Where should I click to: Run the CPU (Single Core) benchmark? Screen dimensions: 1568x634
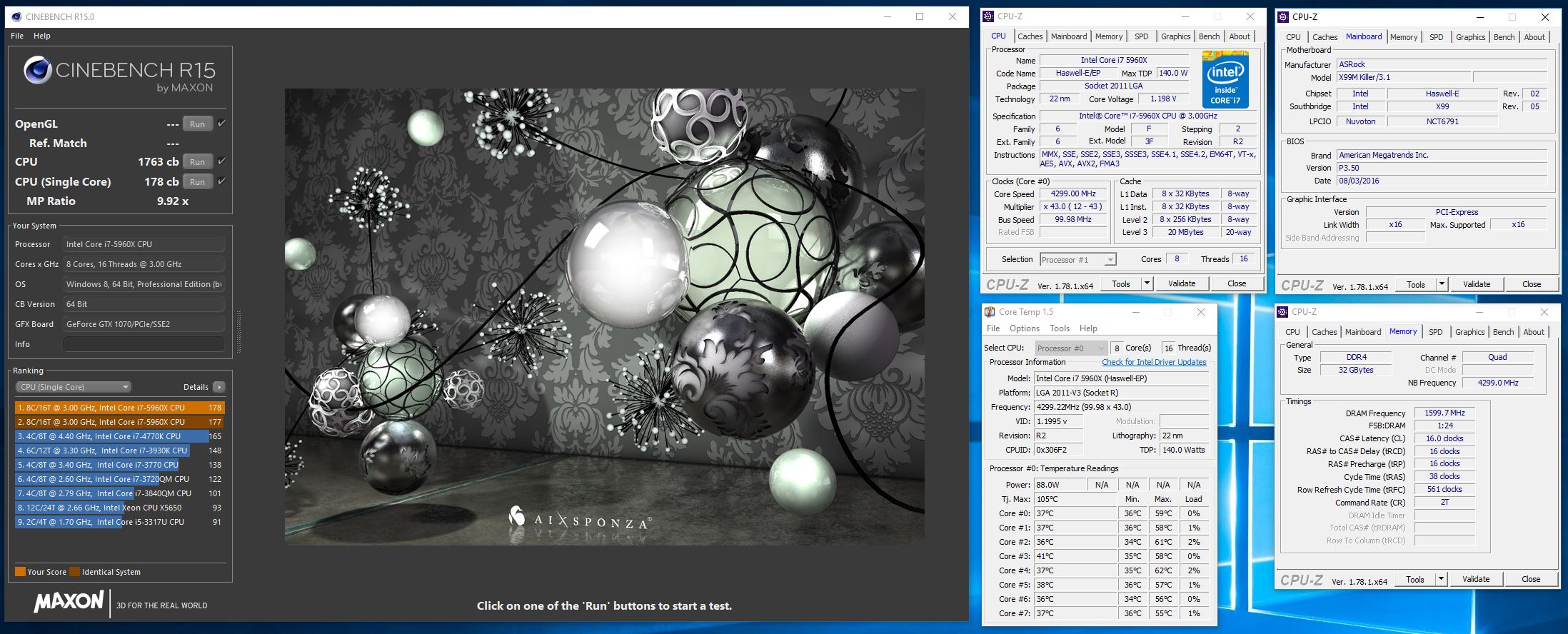pyautogui.click(x=197, y=182)
